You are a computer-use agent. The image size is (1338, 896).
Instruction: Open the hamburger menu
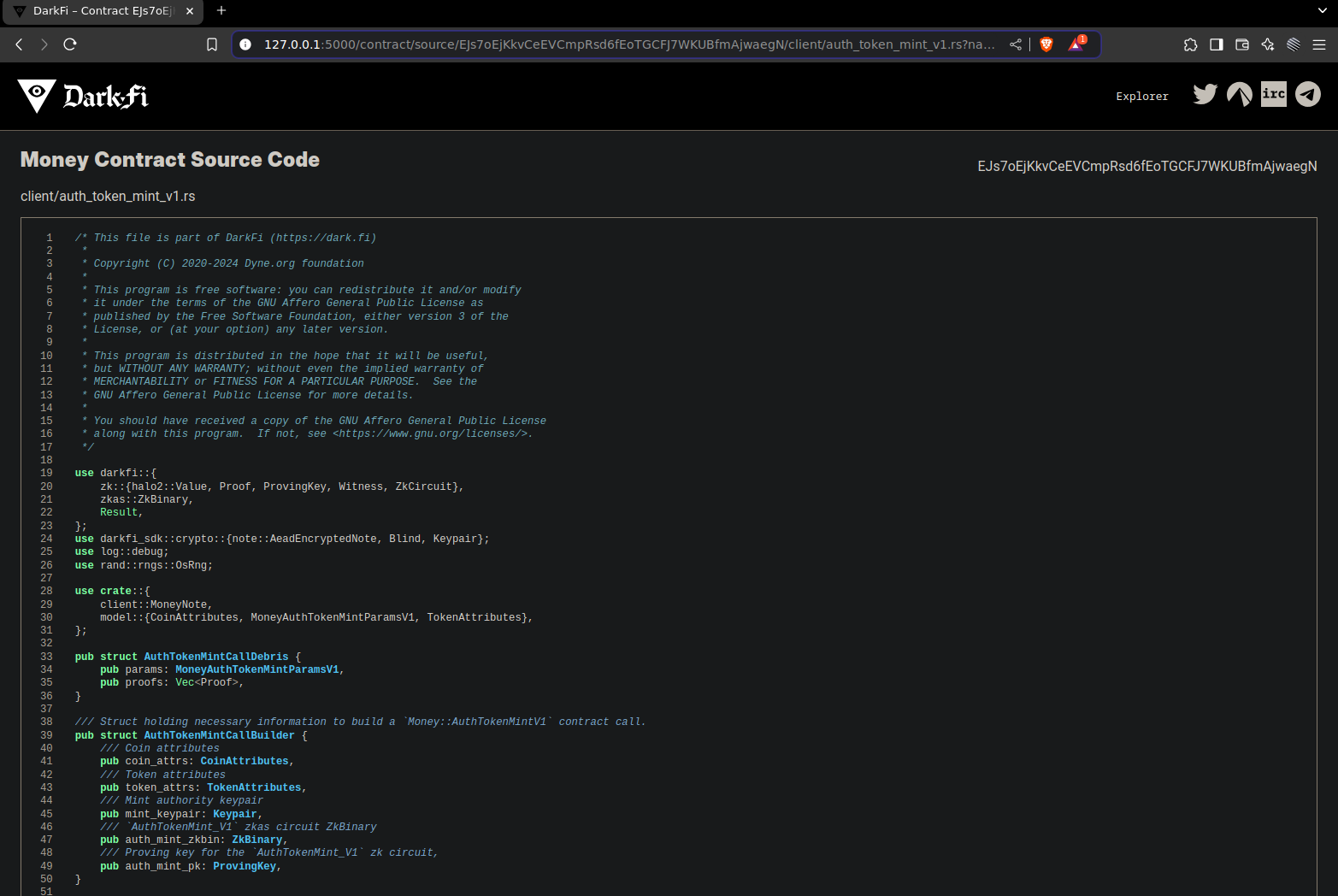pos(1319,44)
